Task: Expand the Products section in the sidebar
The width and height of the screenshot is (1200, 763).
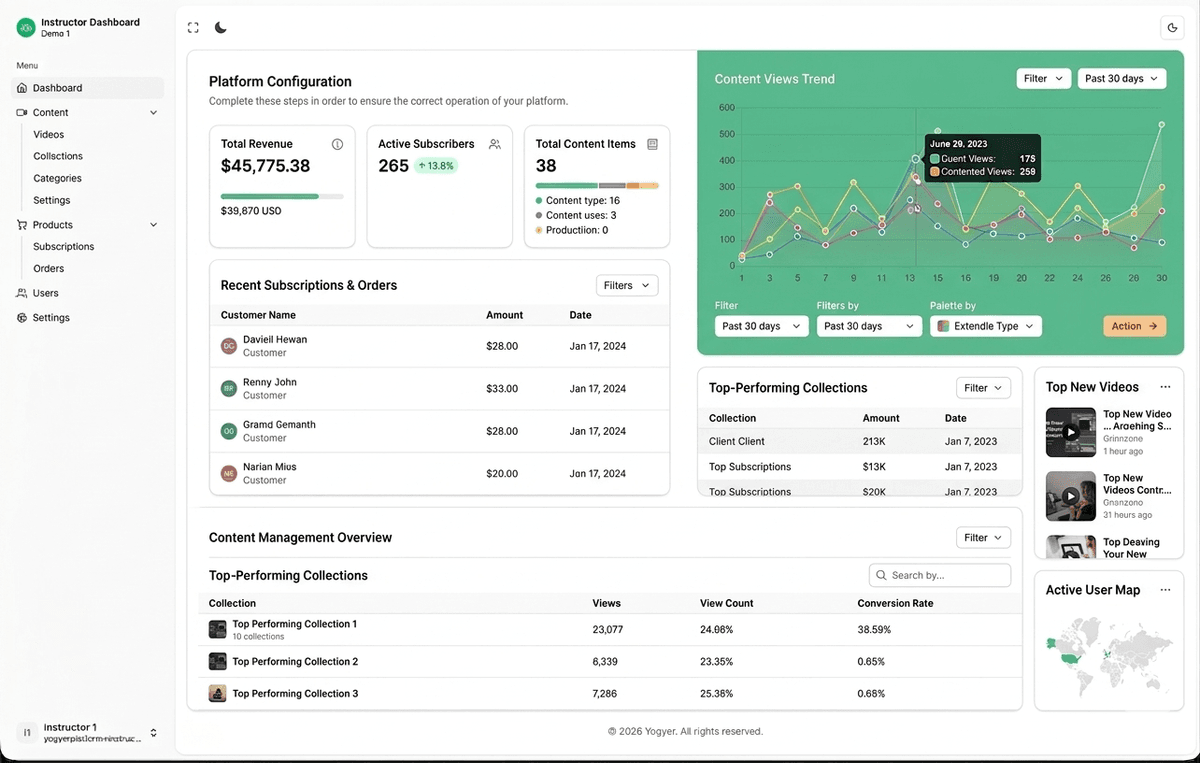Action: pos(152,225)
